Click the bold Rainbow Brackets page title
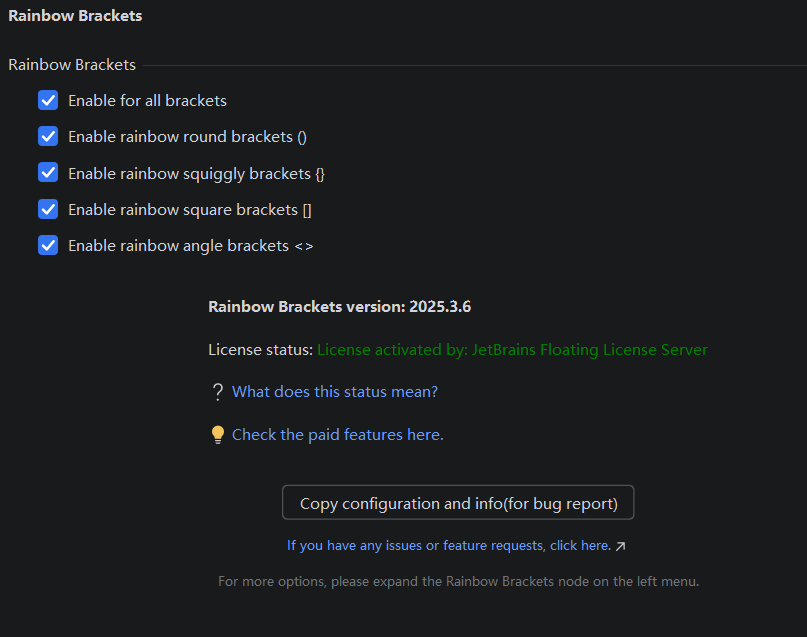This screenshot has width=807, height=637. coord(75,16)
